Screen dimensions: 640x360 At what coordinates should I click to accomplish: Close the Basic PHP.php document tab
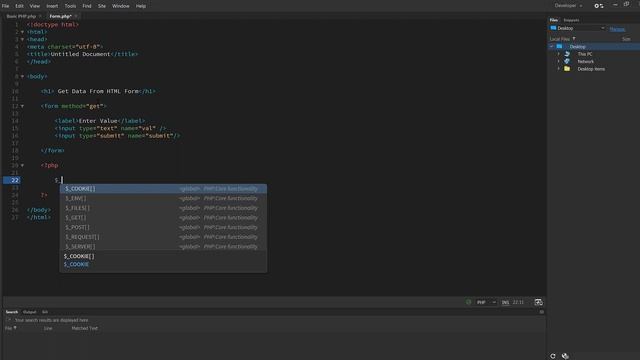tap(40, 16)
